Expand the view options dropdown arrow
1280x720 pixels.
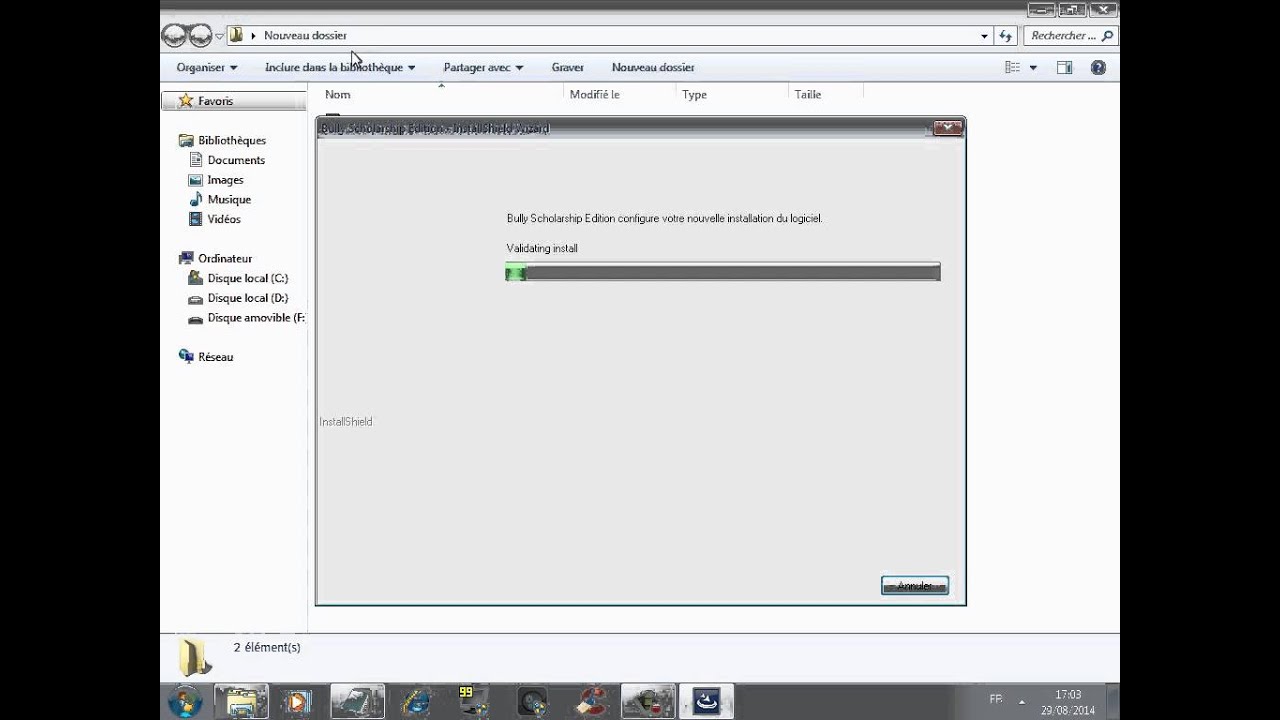(1033, 68)
